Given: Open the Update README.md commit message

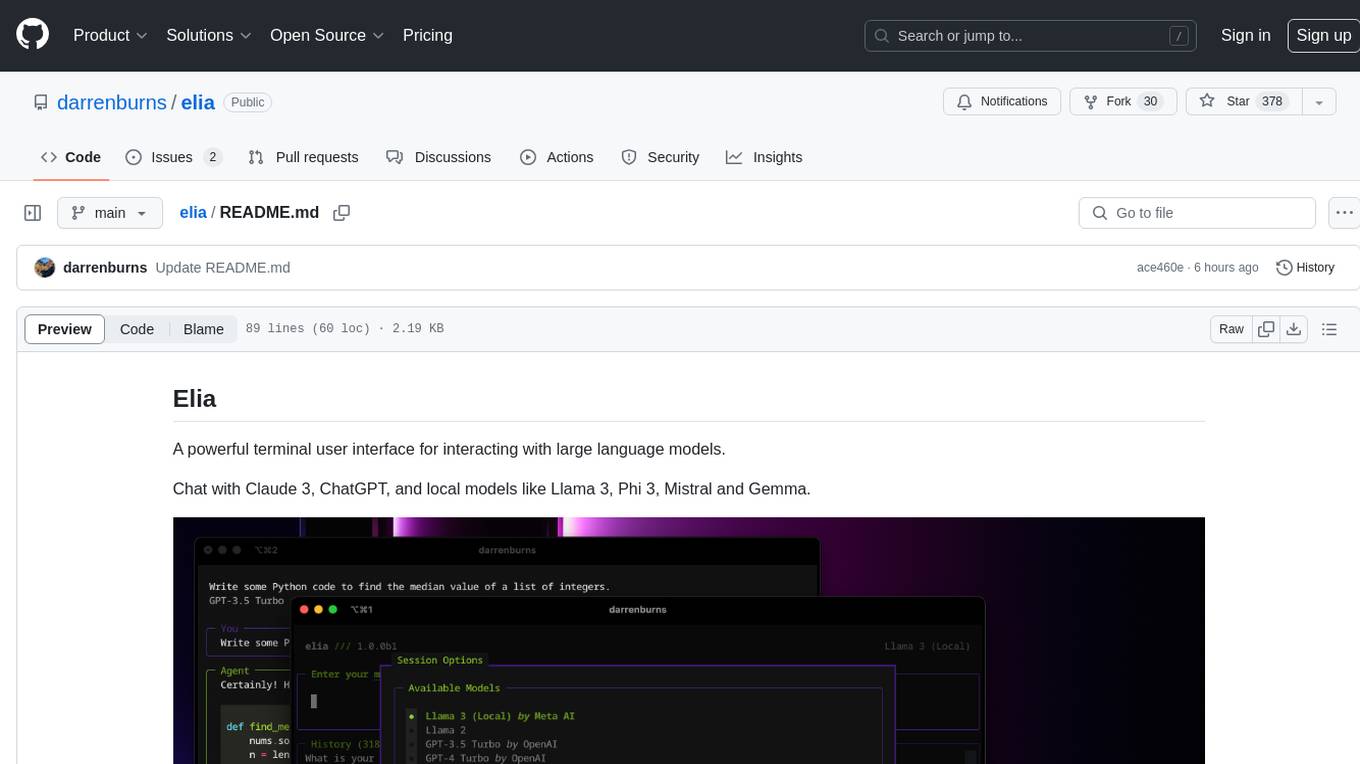Looking at the screenshot, I should (x=223, y=268).
